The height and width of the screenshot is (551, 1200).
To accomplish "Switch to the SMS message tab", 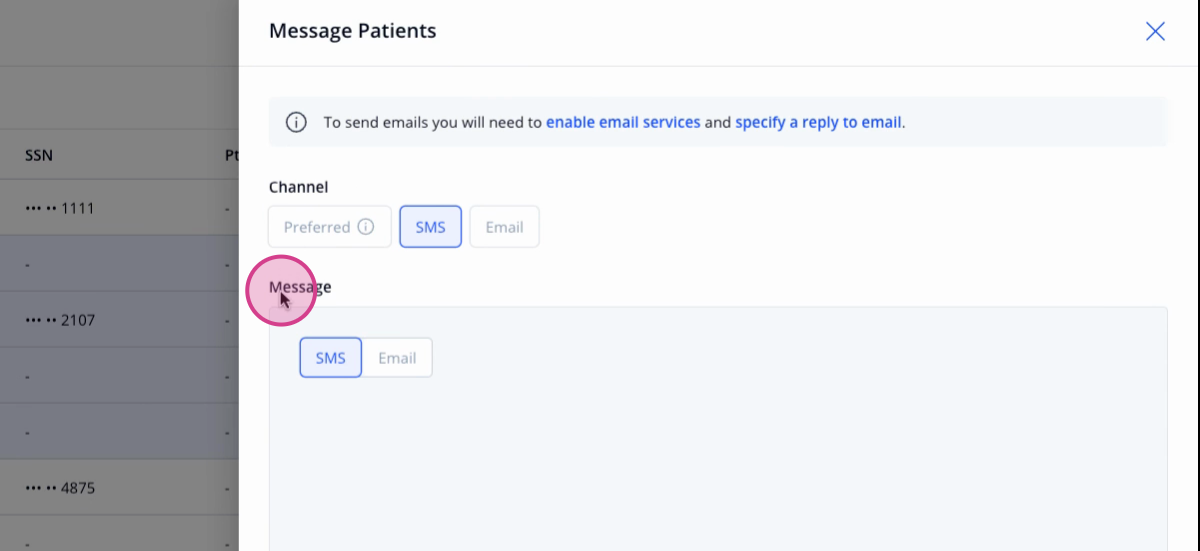I will point(330,358).
